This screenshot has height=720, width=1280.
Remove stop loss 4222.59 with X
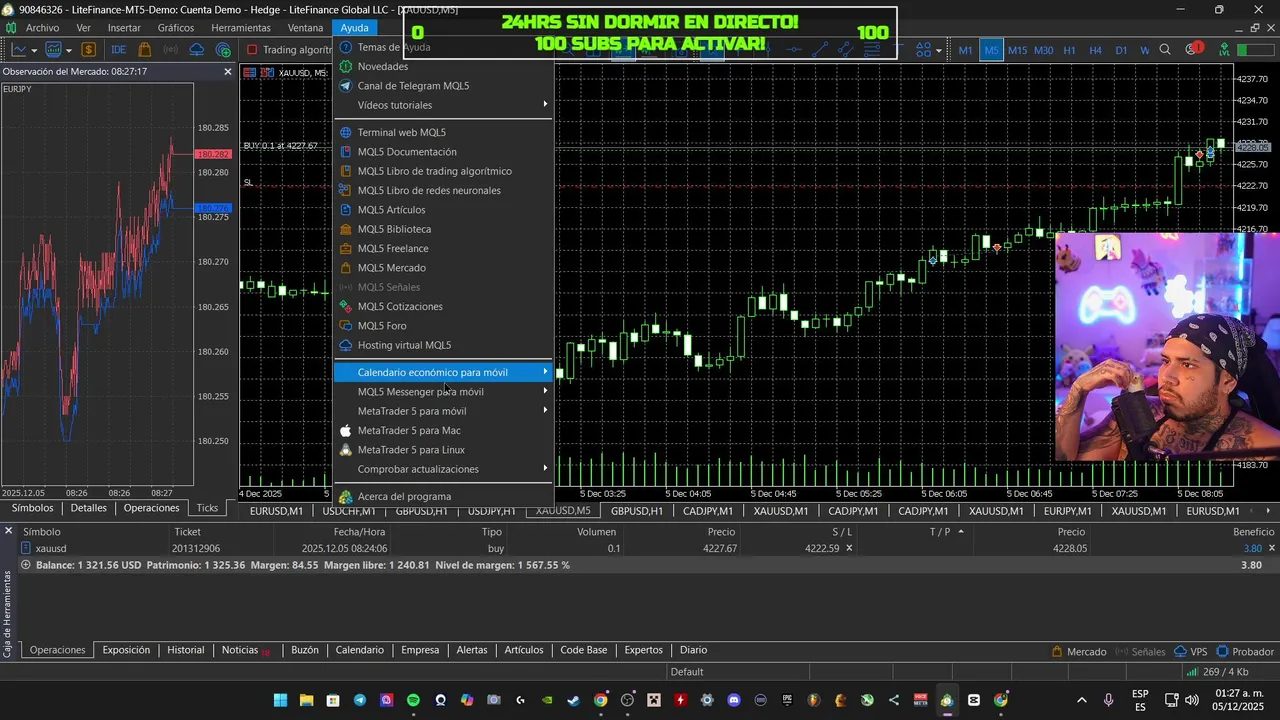849,548
